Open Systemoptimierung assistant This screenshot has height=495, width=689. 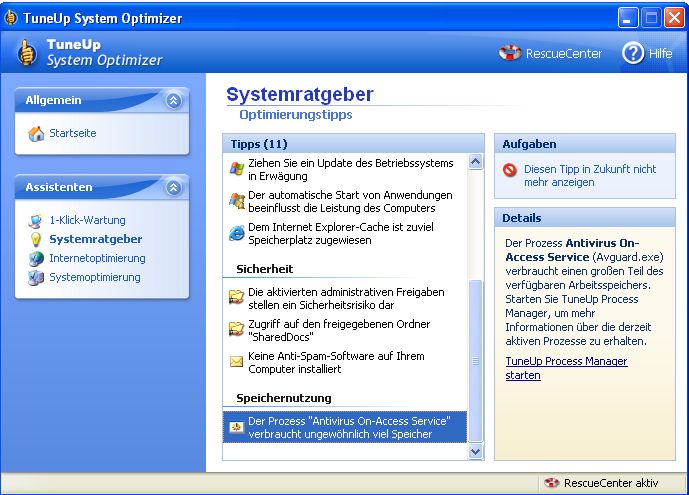[94, 278]
